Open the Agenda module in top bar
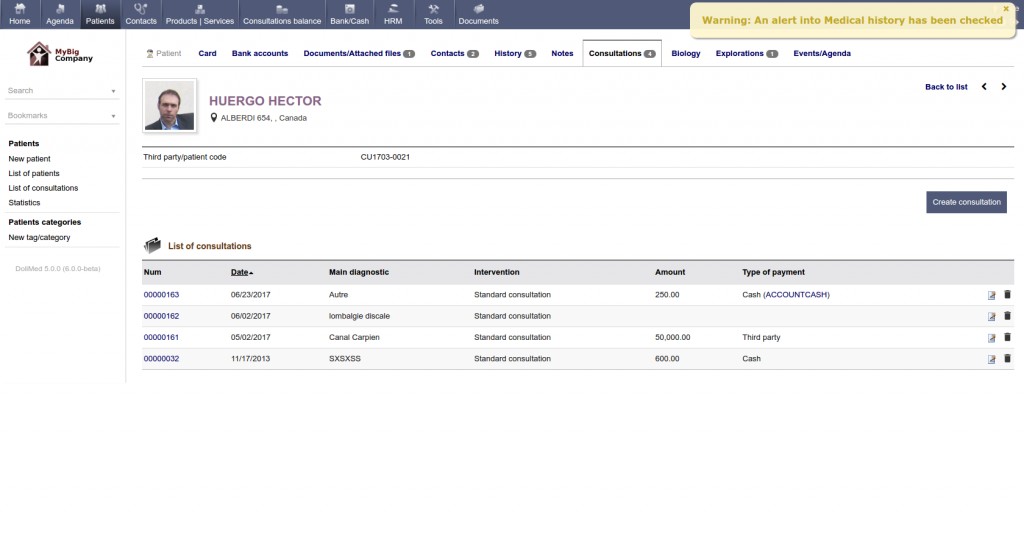This screenshot has width=1024, height=541. [60, 14]
